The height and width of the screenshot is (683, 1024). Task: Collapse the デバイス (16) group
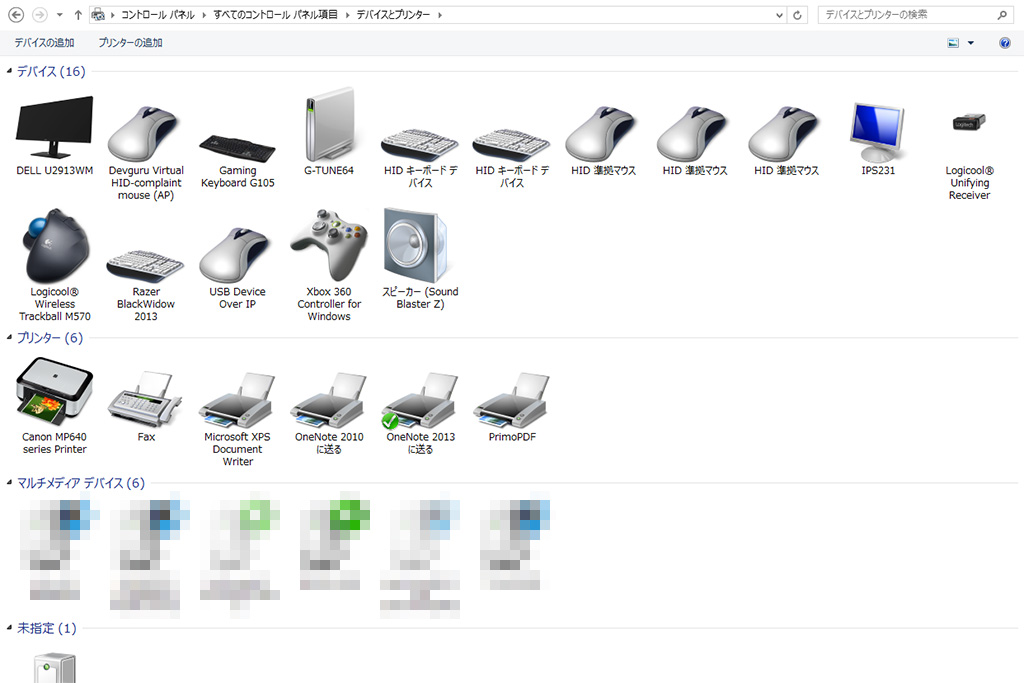coord(9,71)
